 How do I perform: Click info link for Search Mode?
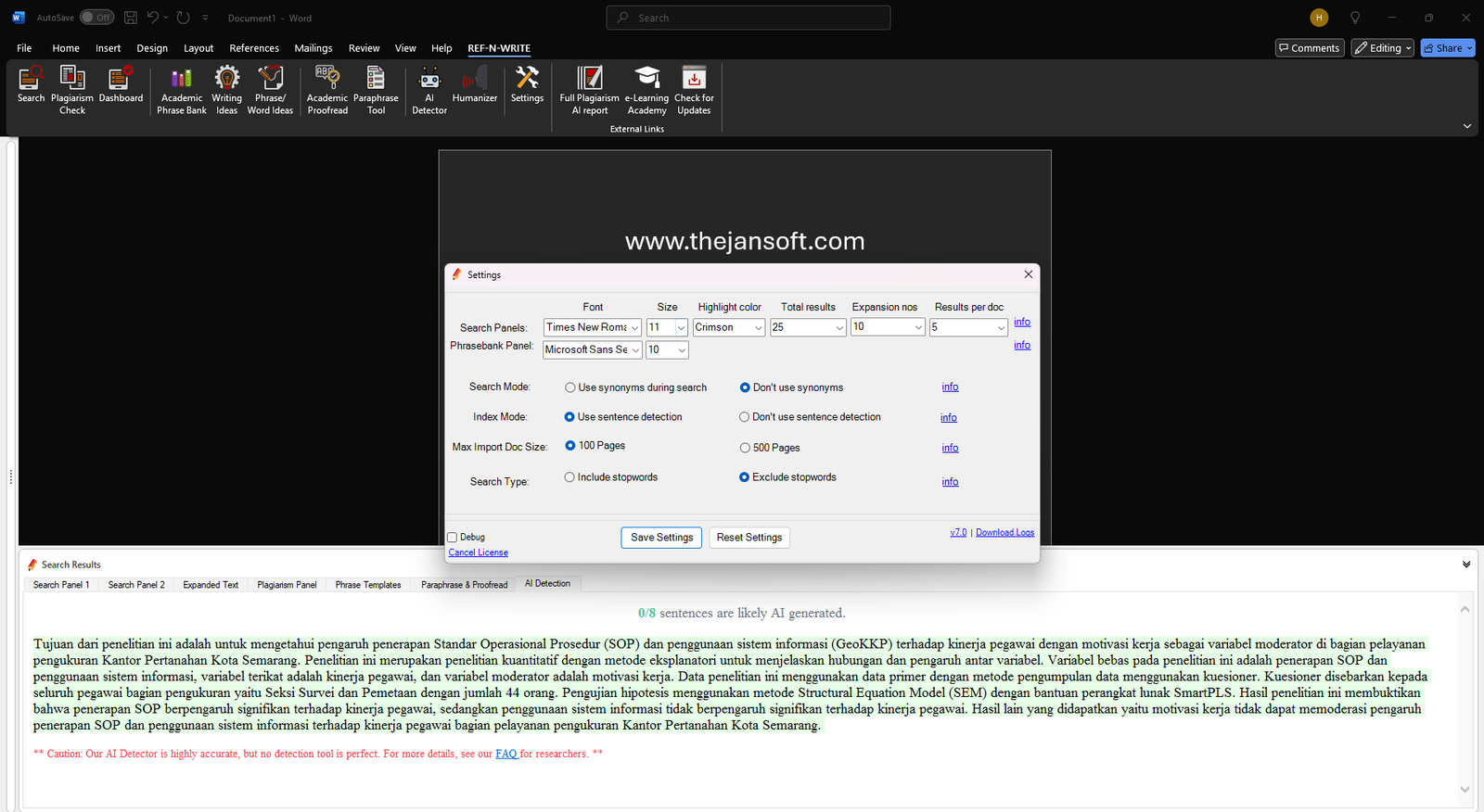tap(950, 387)
